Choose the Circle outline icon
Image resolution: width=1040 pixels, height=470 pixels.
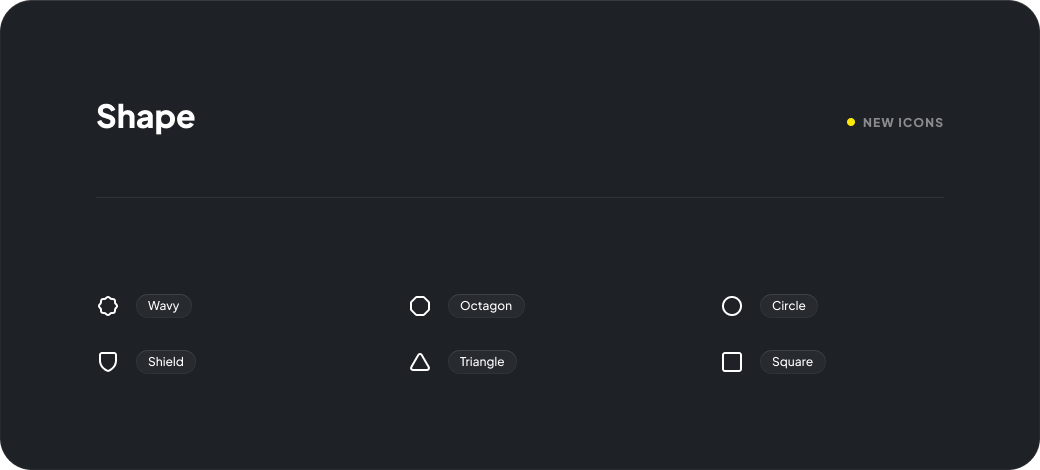click(732, 306)
